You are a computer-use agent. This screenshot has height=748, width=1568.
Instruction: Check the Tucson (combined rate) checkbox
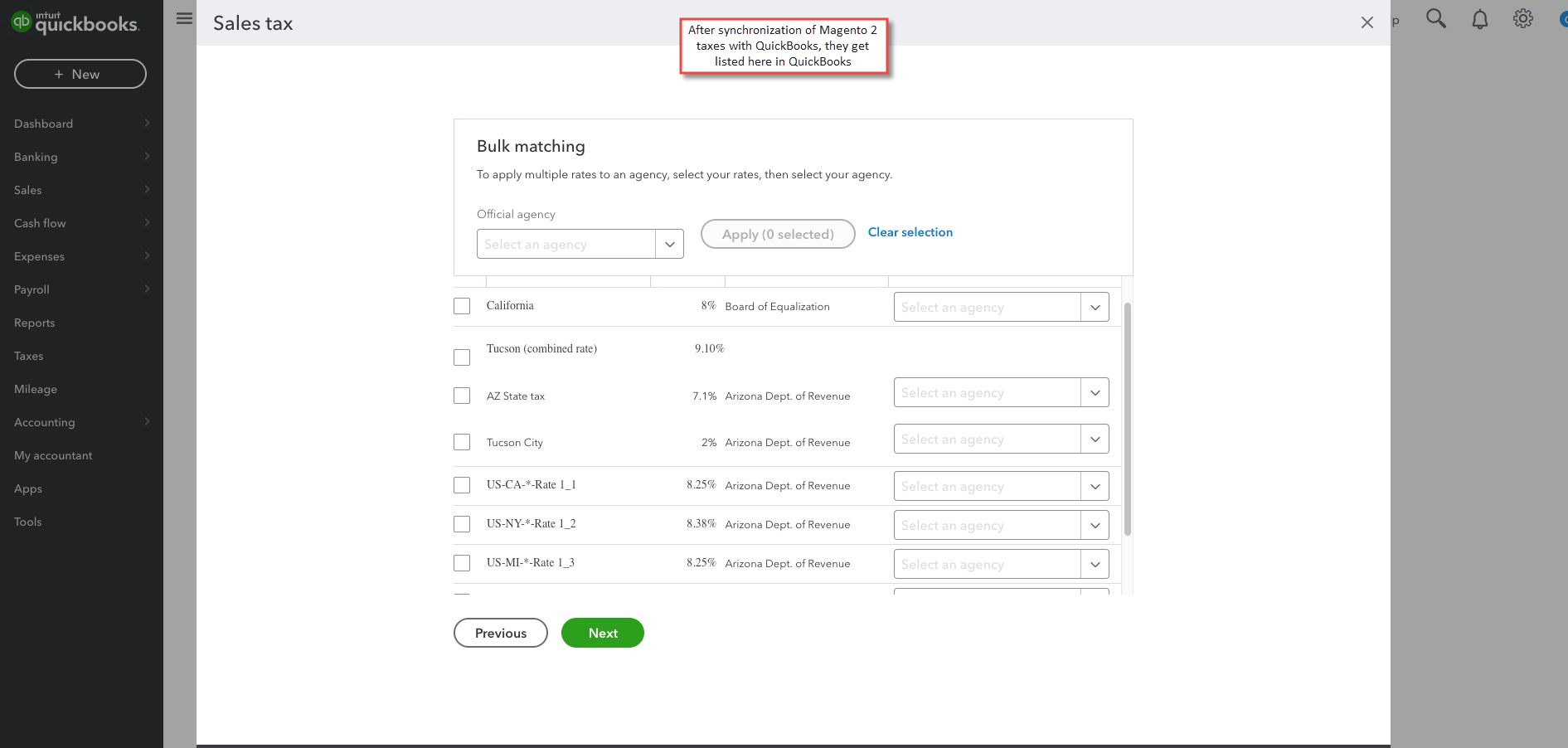pos(462,357)
